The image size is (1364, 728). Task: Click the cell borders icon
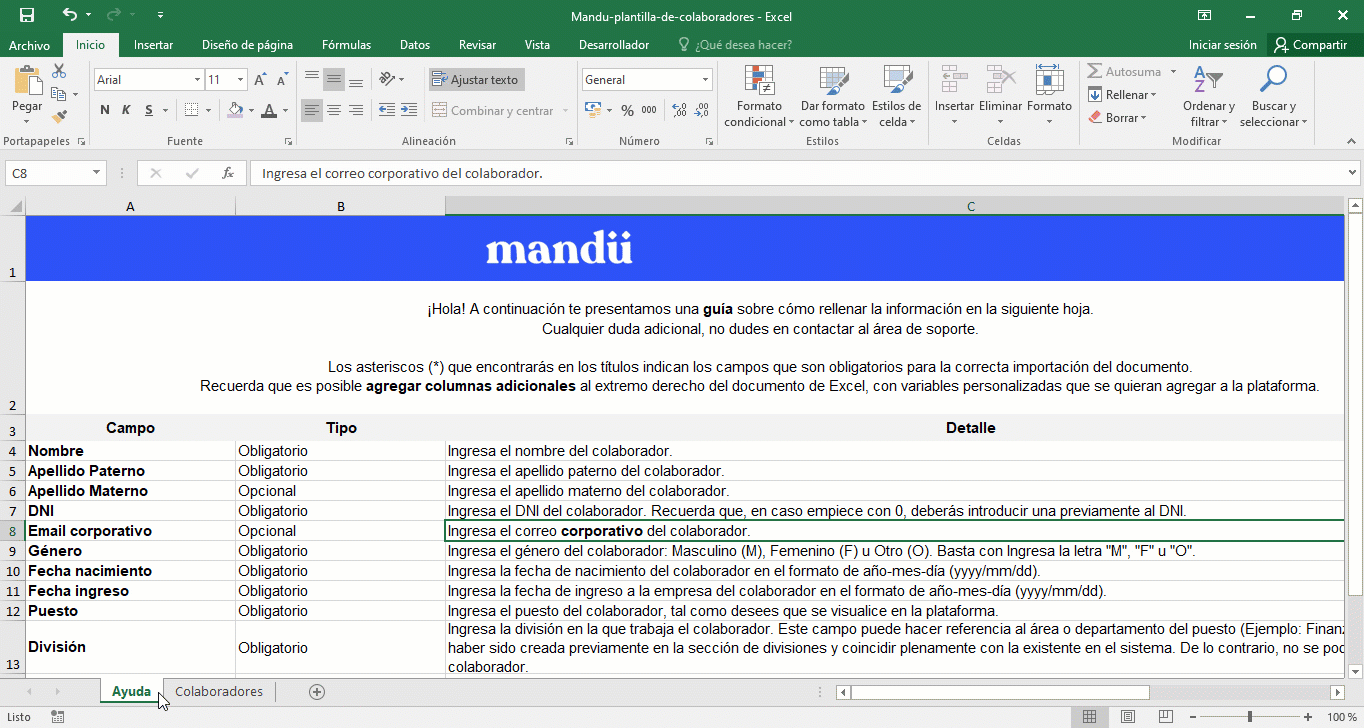(192, 110)
